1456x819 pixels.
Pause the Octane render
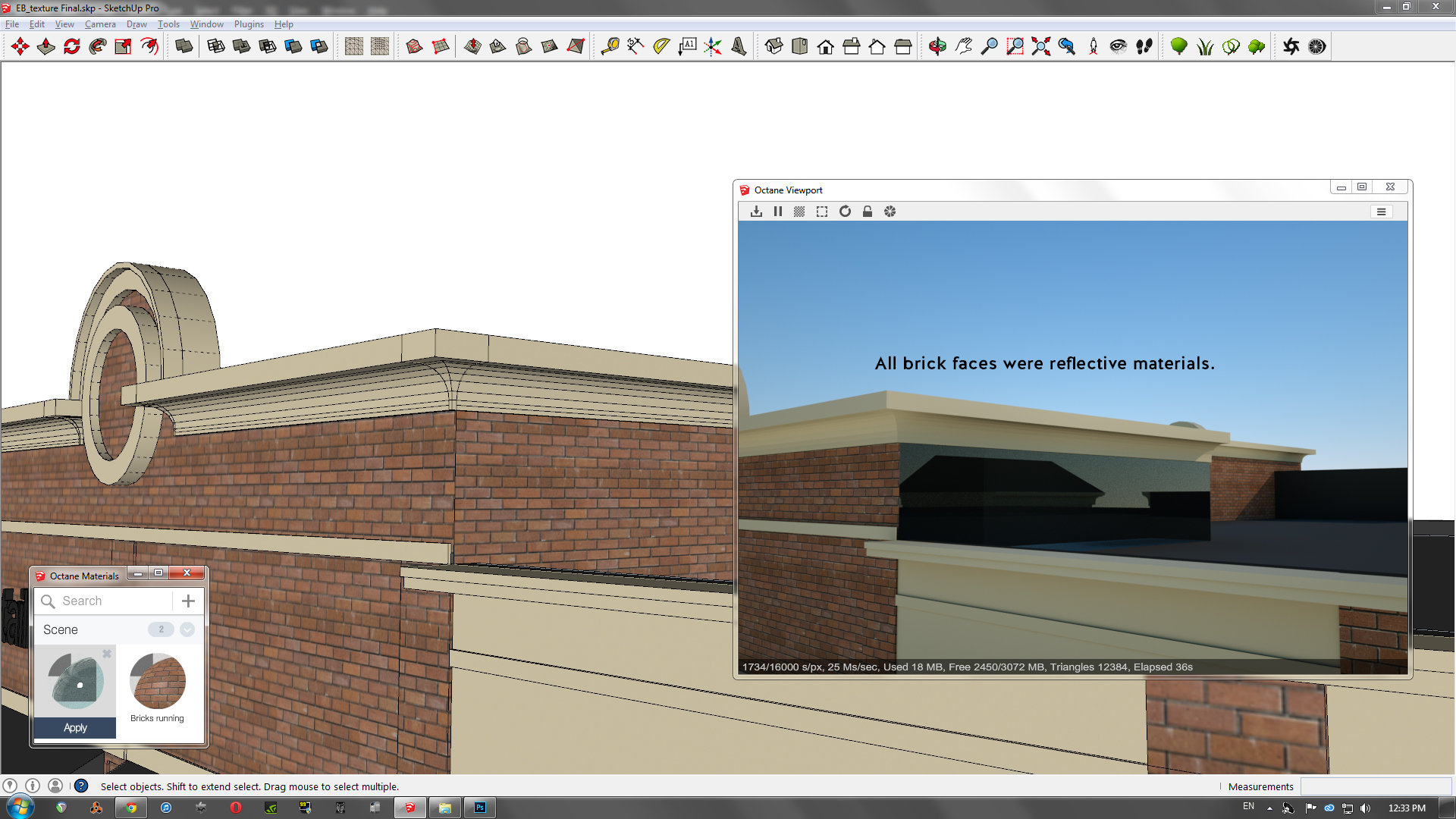(778, 212)
